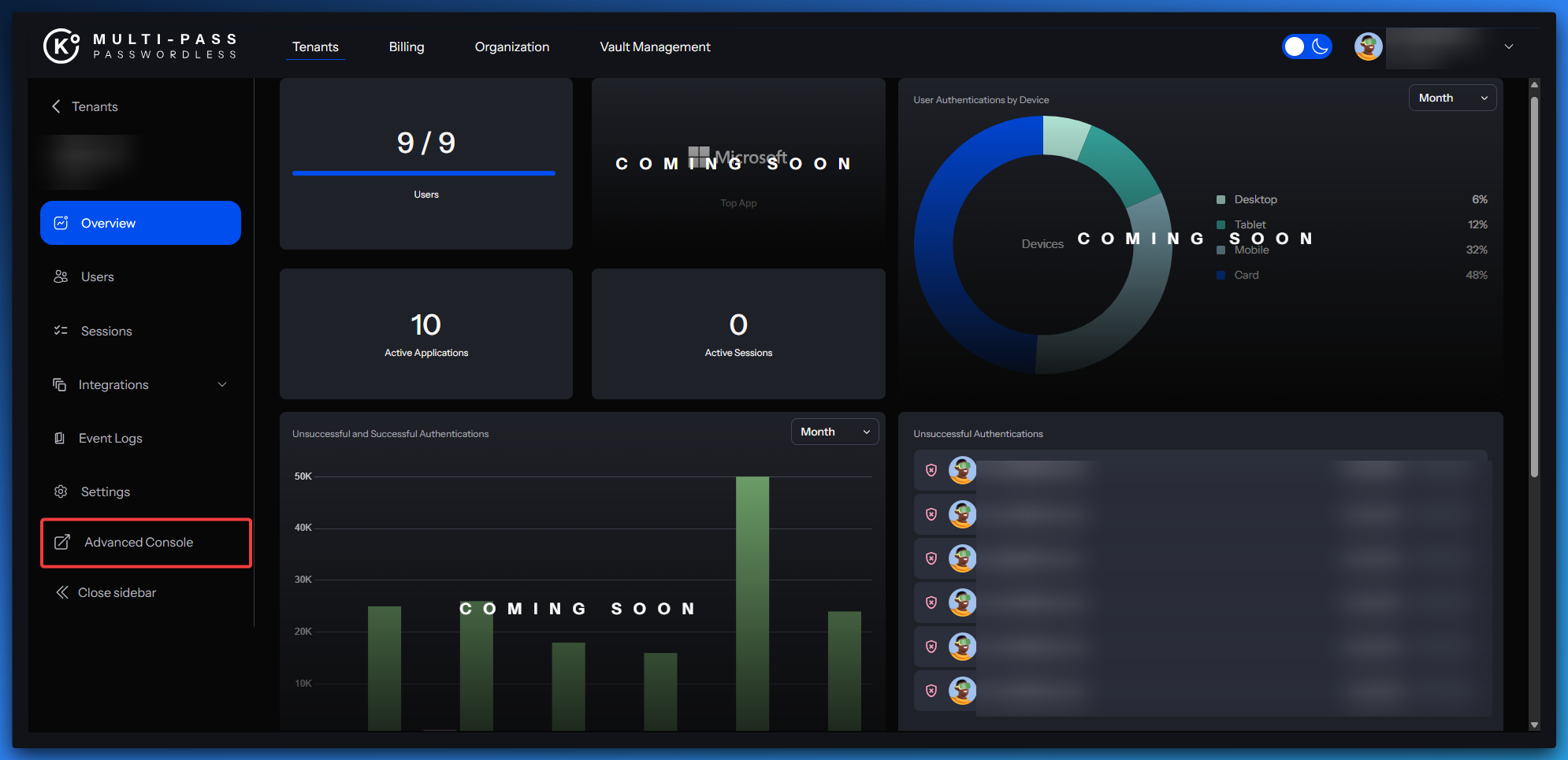The height and width of the screenshot is (760, 1568).
Task: Click the Settings gear icon
Action: pyautogui.click(x=61, y=491)
